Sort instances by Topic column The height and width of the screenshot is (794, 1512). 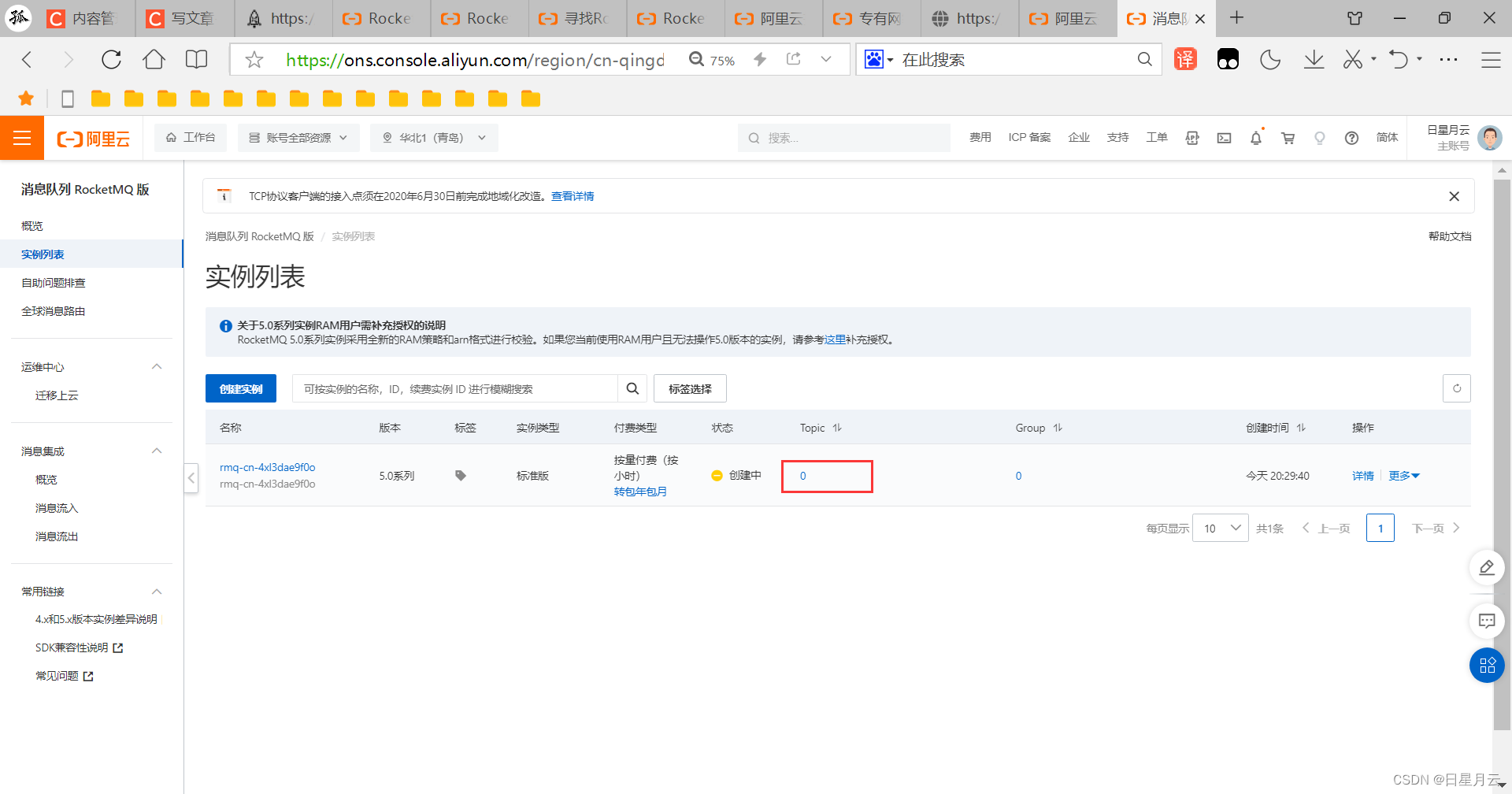[837, 428]
